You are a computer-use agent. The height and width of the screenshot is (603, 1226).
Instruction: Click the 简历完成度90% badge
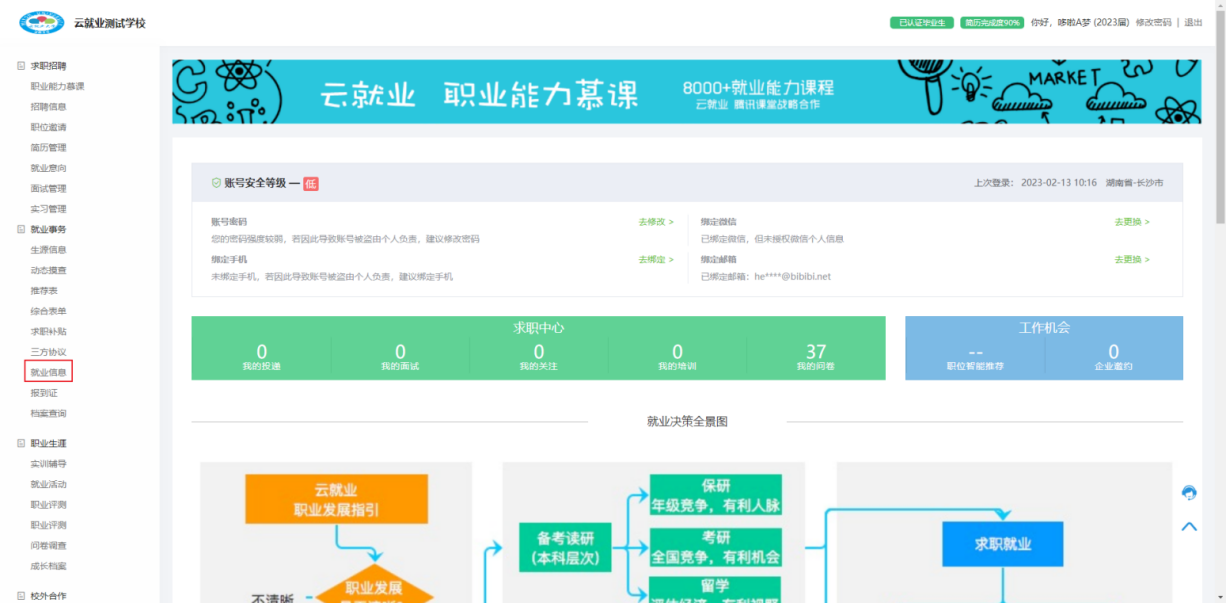pos(991,23)
